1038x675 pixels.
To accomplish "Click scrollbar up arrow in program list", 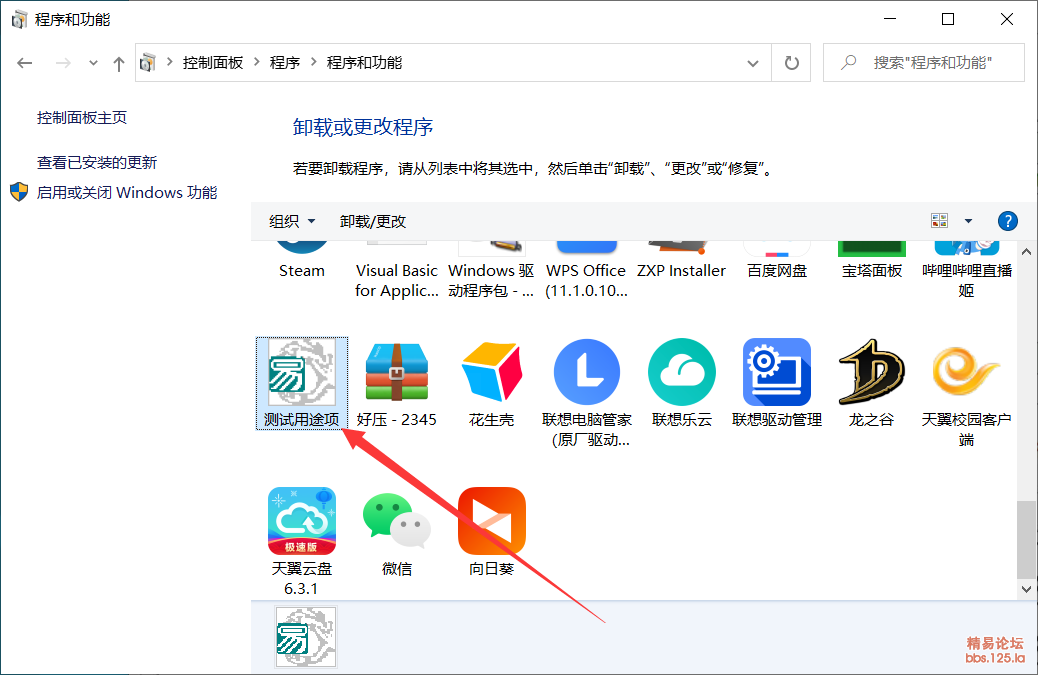I will click(x=1026, y=251).
